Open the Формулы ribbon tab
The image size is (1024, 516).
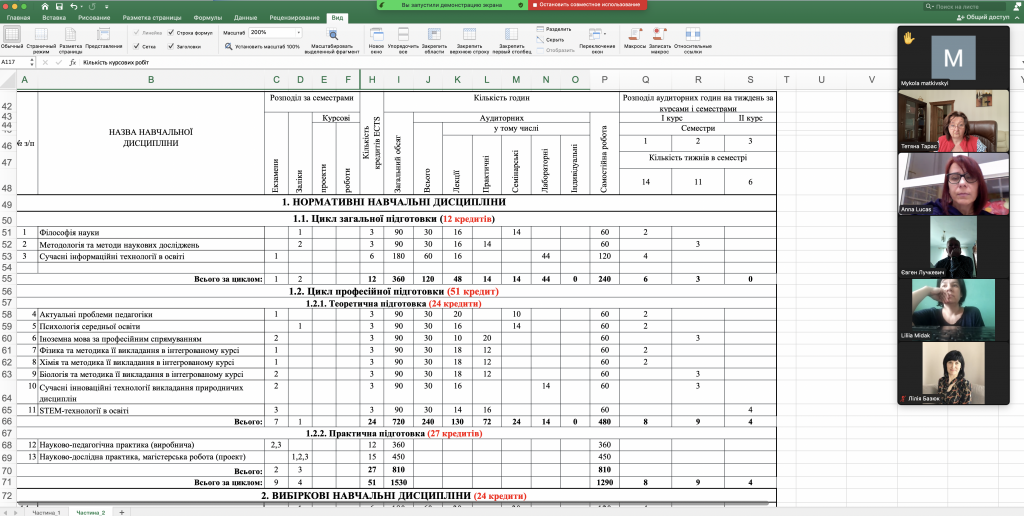point(208,18)
